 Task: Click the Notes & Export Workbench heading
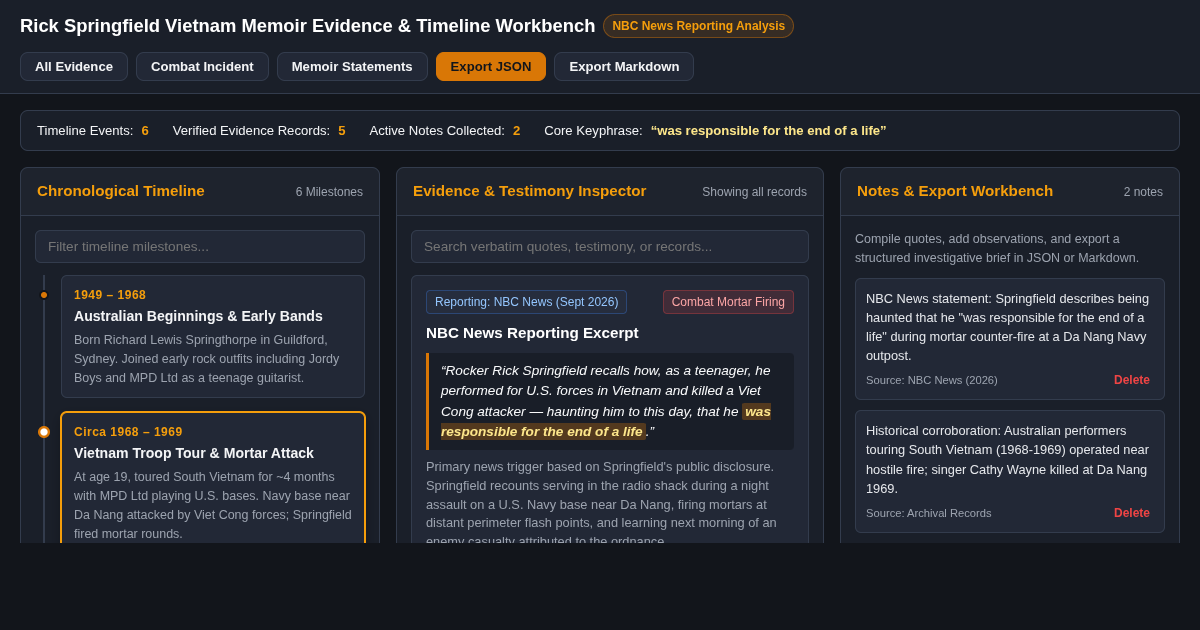coord(955,191)
